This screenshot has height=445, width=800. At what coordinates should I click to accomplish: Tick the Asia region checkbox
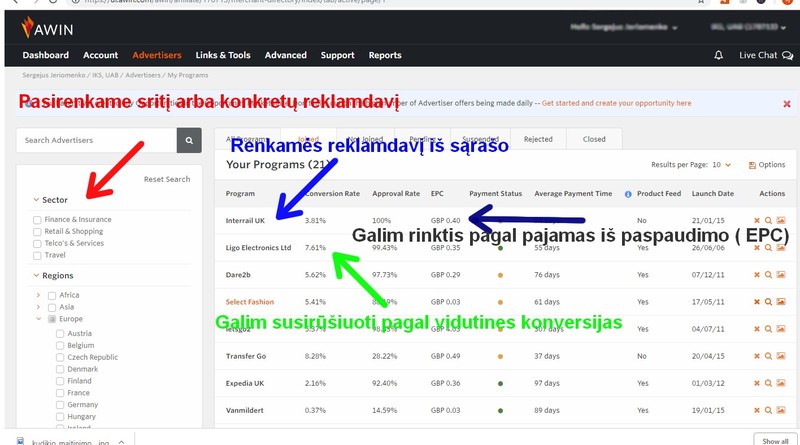pos(52,307)
